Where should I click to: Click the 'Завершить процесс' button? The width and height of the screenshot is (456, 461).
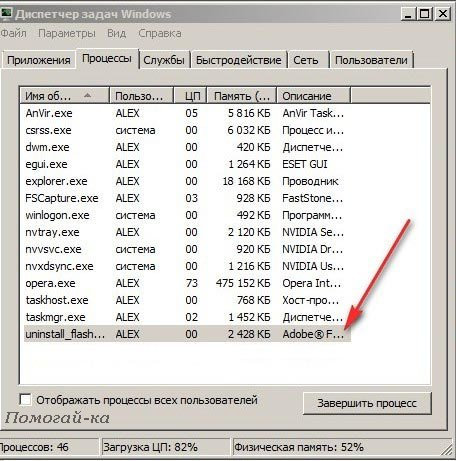pos(367,403)
